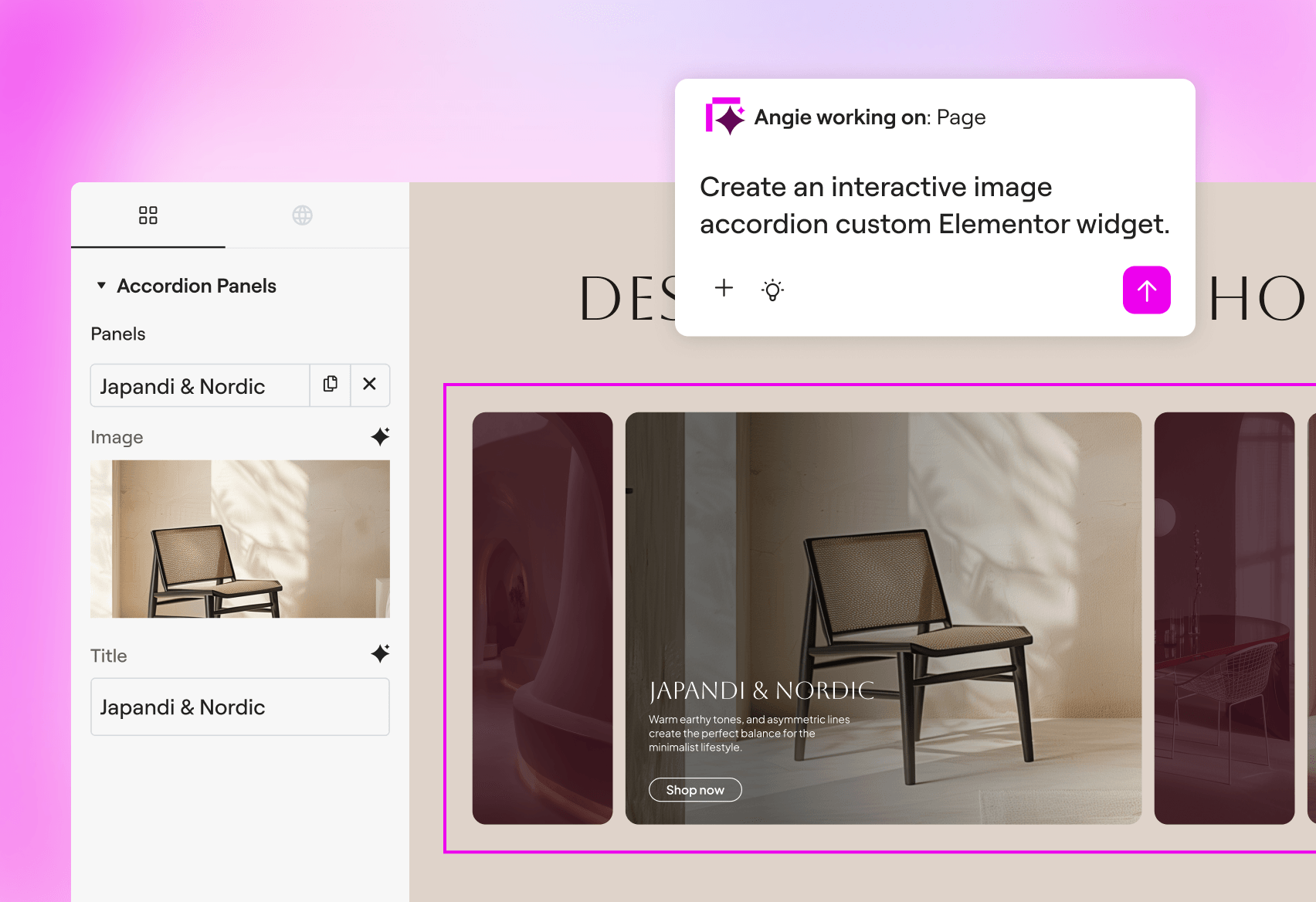Viewport: 1316px width, 902px height.
Task: Click the AI sparkle icon beside Image
Action: click(380, 436)
